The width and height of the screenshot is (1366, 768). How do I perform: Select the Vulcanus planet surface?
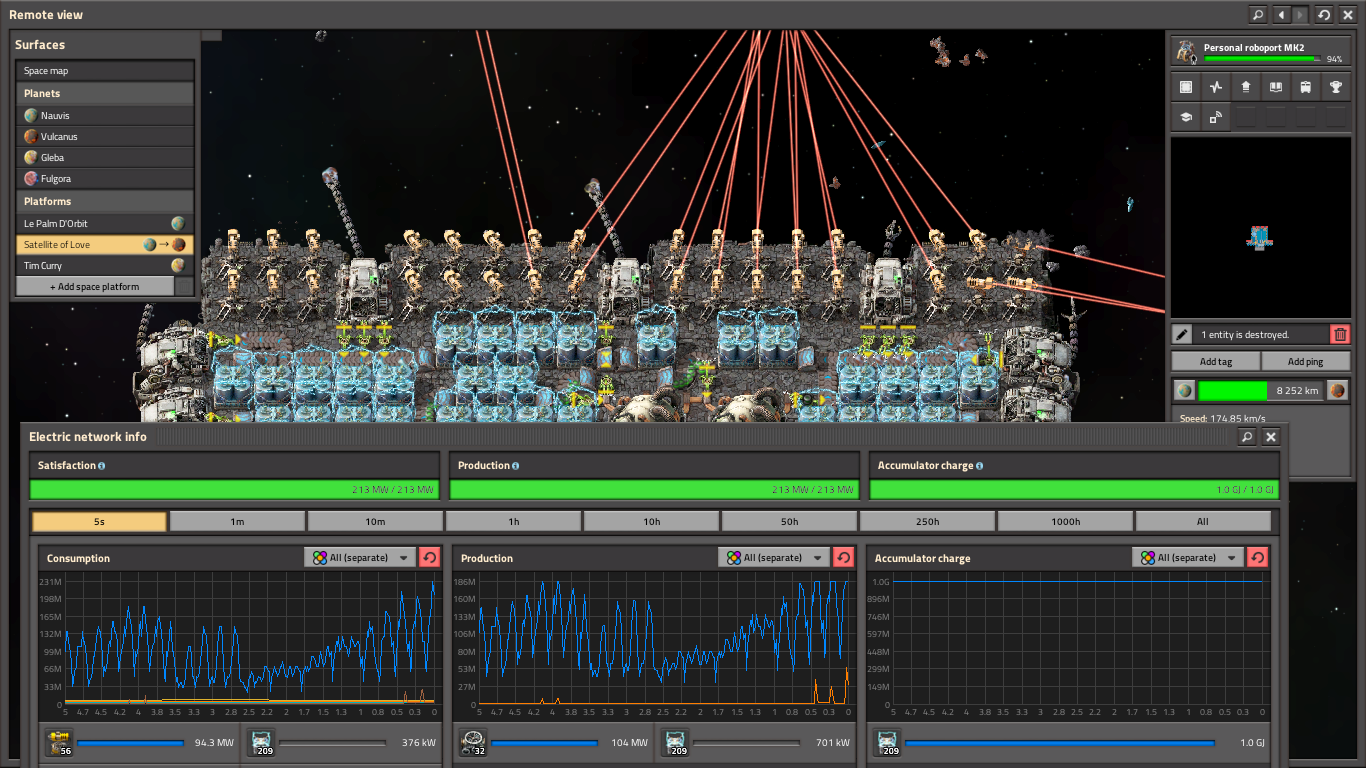(x=105, y=137)
